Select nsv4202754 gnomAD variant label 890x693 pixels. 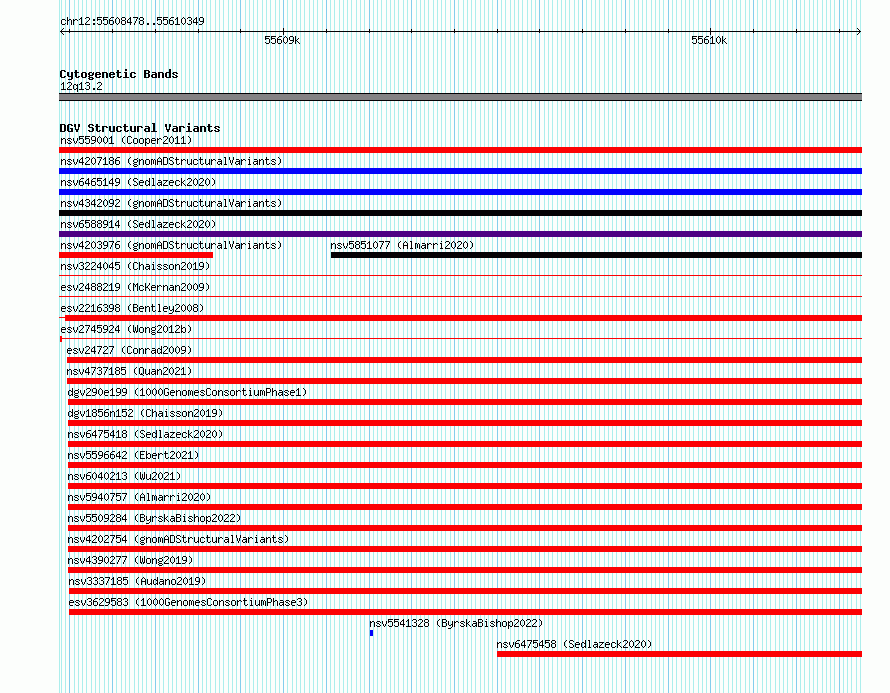coord(178,539)
